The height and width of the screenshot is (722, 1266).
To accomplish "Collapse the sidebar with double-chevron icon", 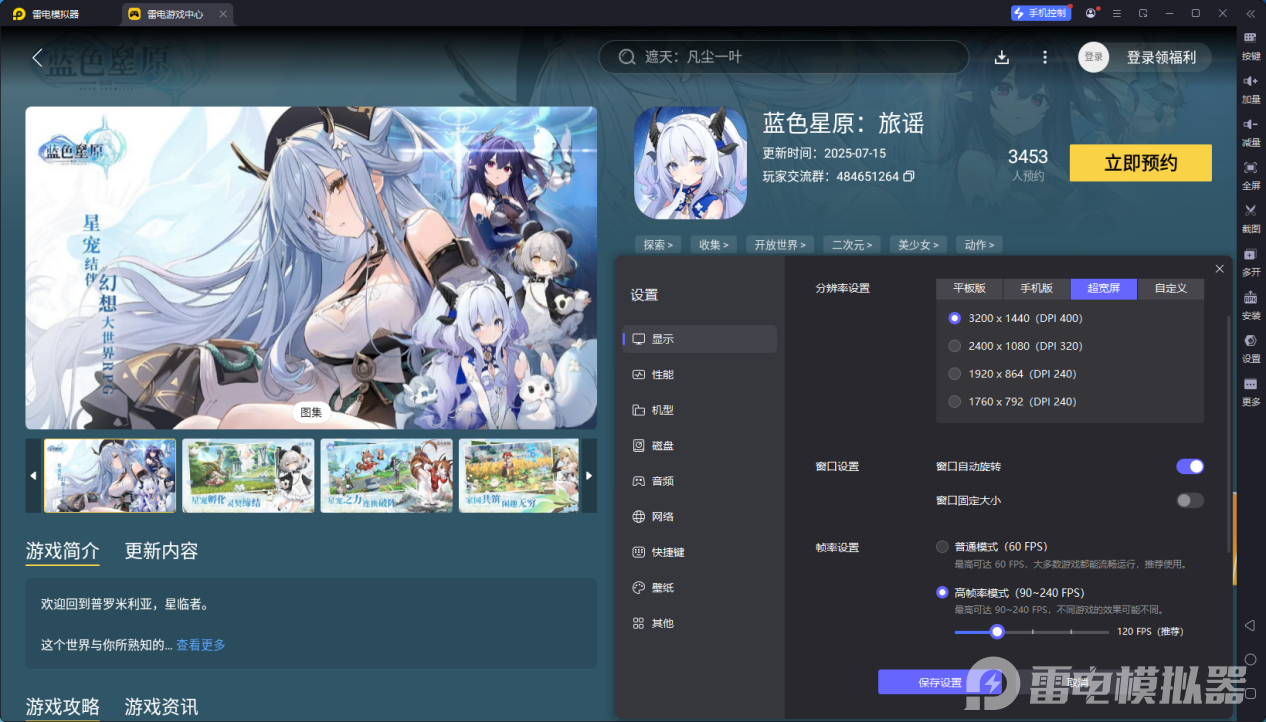I will tap(1250, 13).
